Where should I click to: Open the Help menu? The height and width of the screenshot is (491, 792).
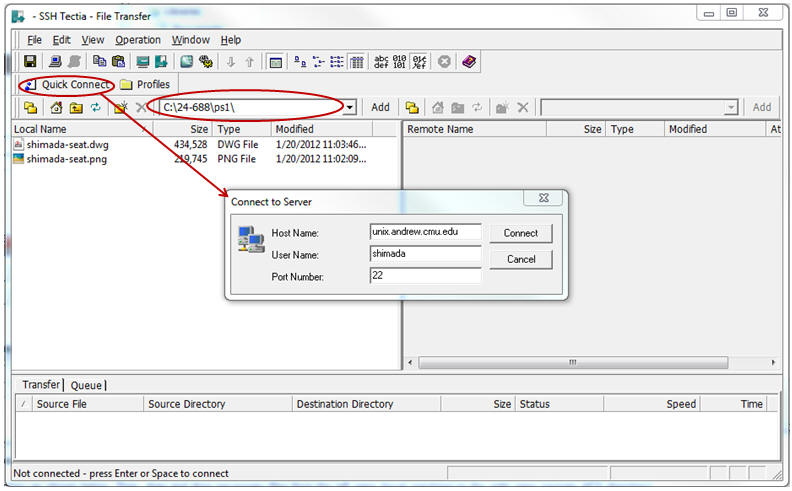(230, 40)
